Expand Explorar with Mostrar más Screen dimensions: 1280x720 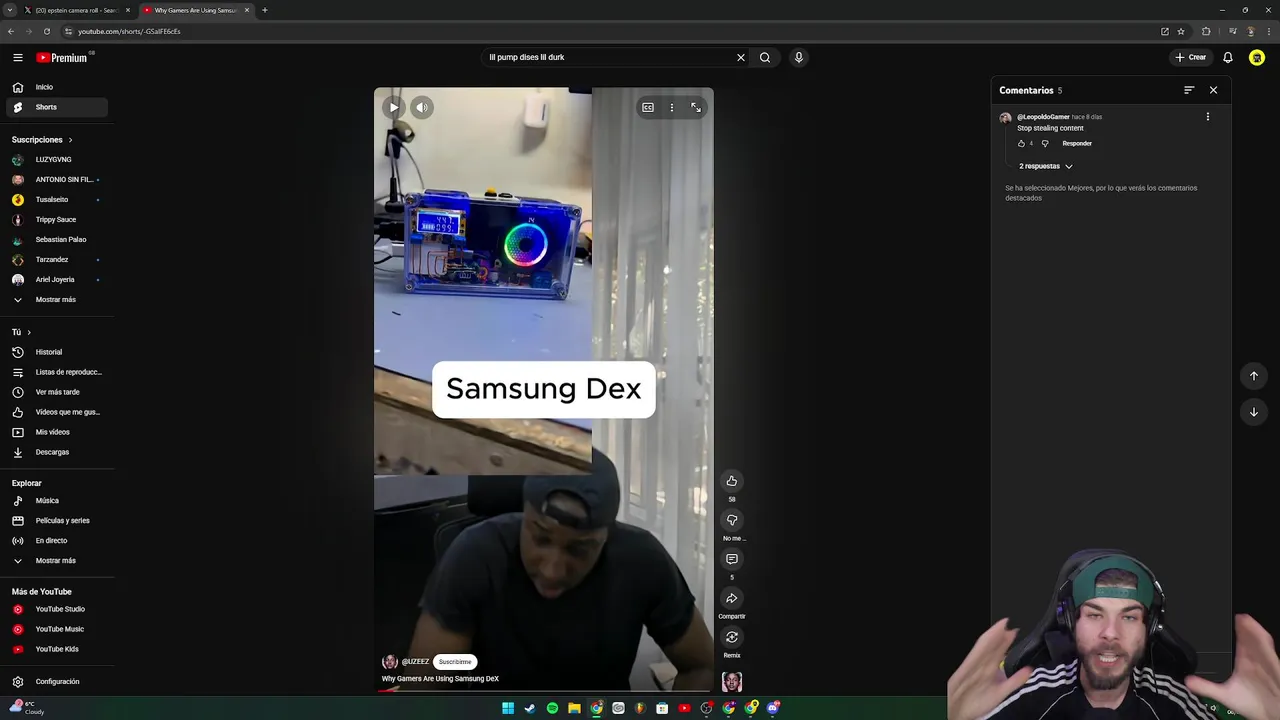pos(57,561)
